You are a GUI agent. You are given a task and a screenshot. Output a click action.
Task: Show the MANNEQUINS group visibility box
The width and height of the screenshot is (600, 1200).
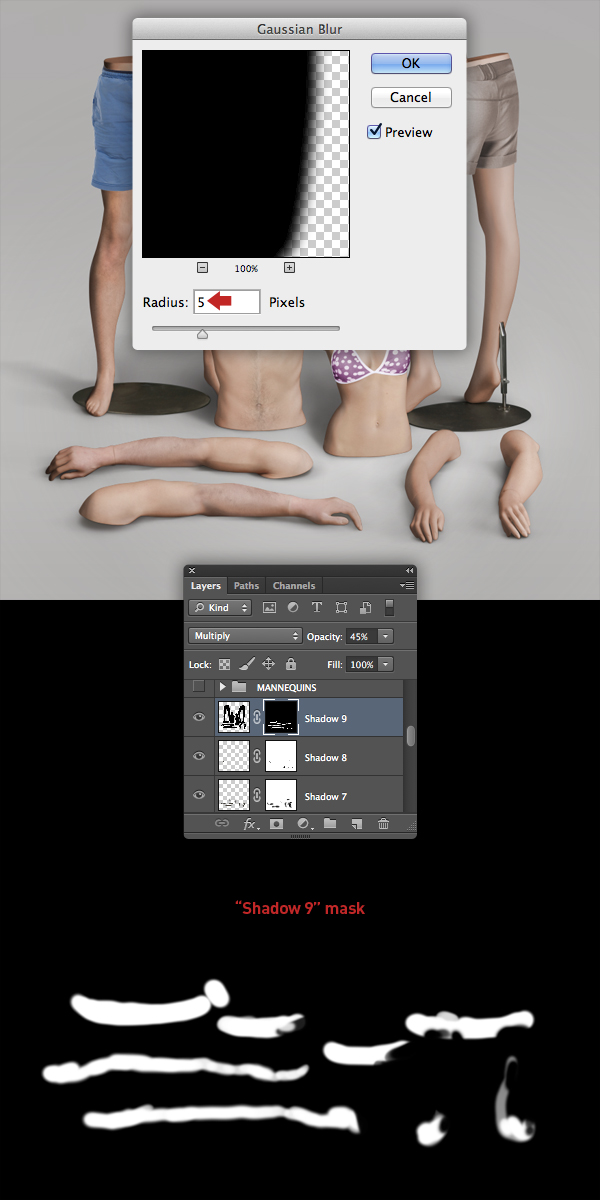[198, 687]
